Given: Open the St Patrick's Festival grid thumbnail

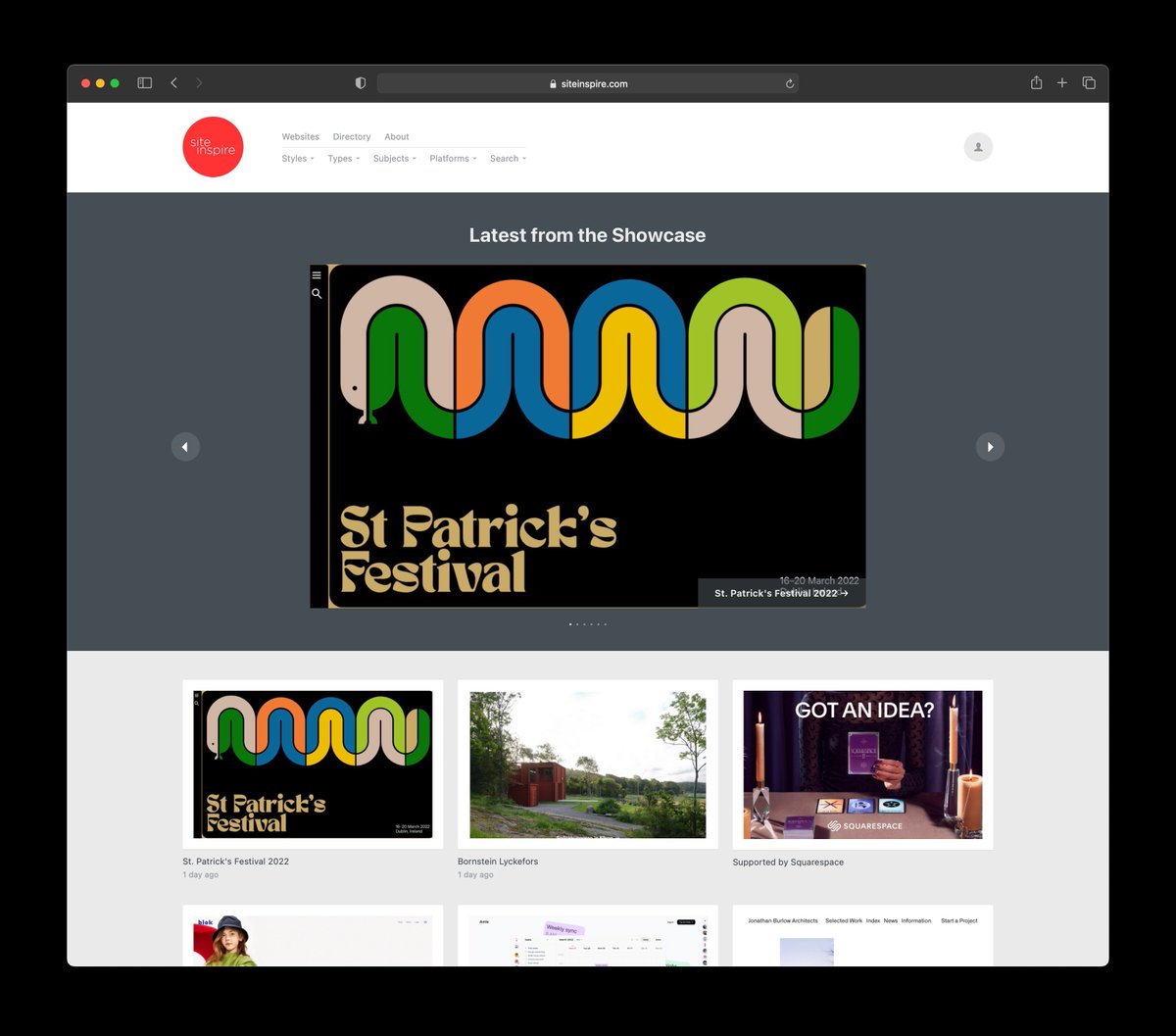Looking at the screenshot, I should (313, 765).
